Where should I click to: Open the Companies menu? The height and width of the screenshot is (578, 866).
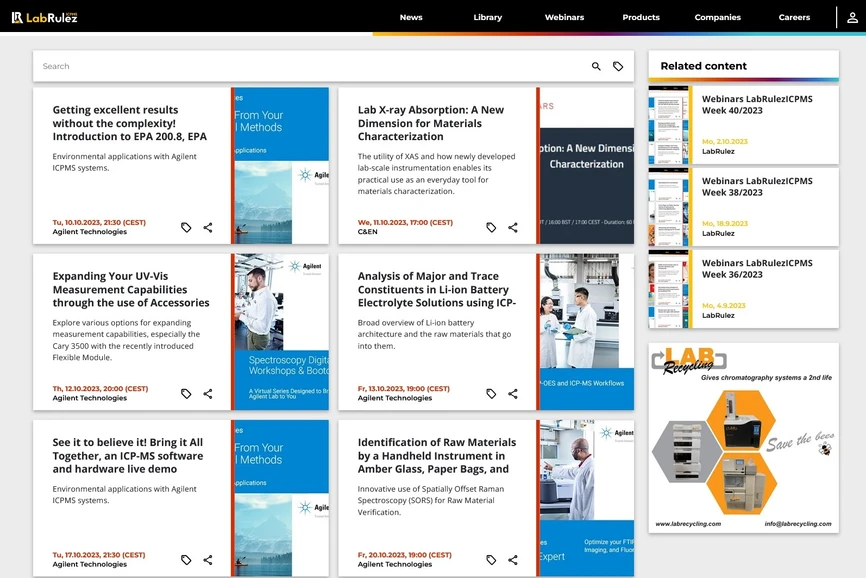[x=717, y=17]
